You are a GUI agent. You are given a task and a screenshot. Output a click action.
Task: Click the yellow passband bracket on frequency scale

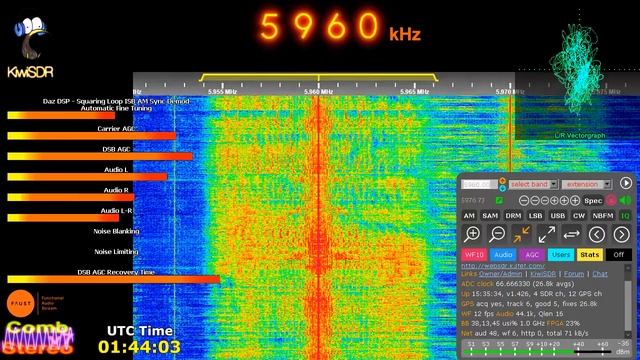[318, 77]
